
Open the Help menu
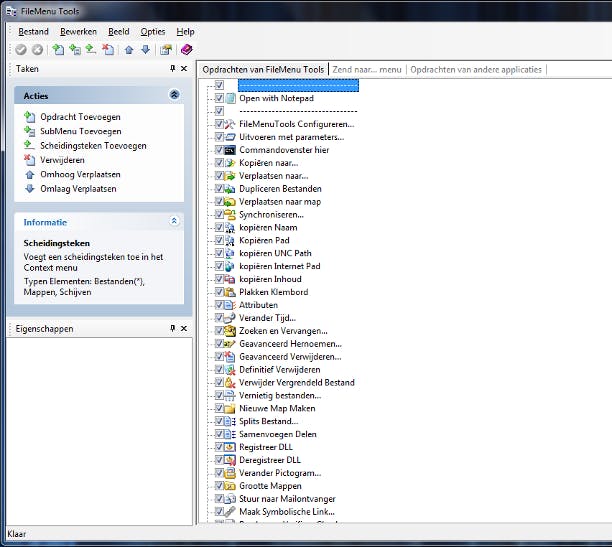(185, 32)
